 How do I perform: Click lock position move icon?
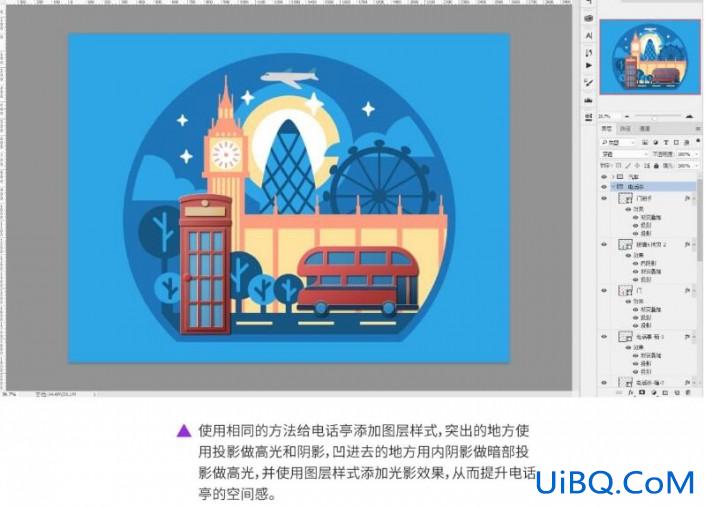pos(637,166)
